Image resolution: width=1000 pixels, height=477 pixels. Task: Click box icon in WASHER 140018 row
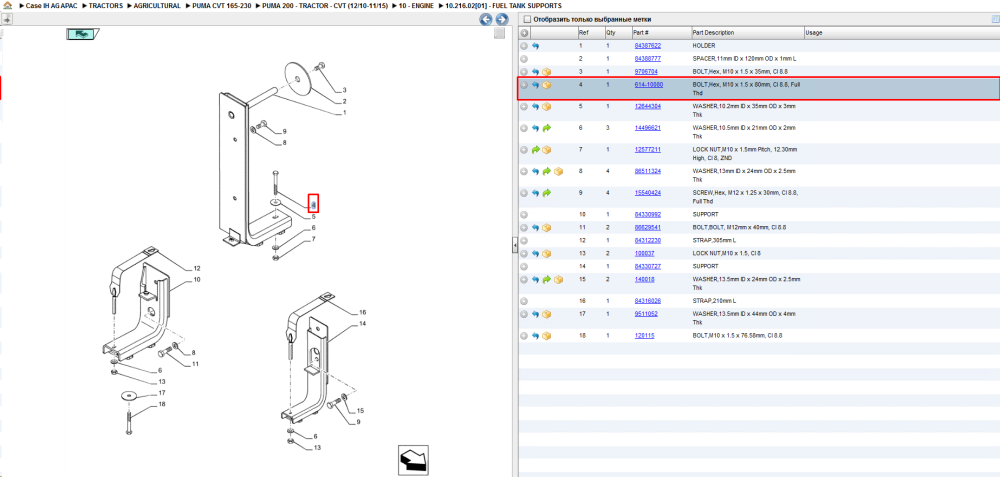[x=558, y=279]
